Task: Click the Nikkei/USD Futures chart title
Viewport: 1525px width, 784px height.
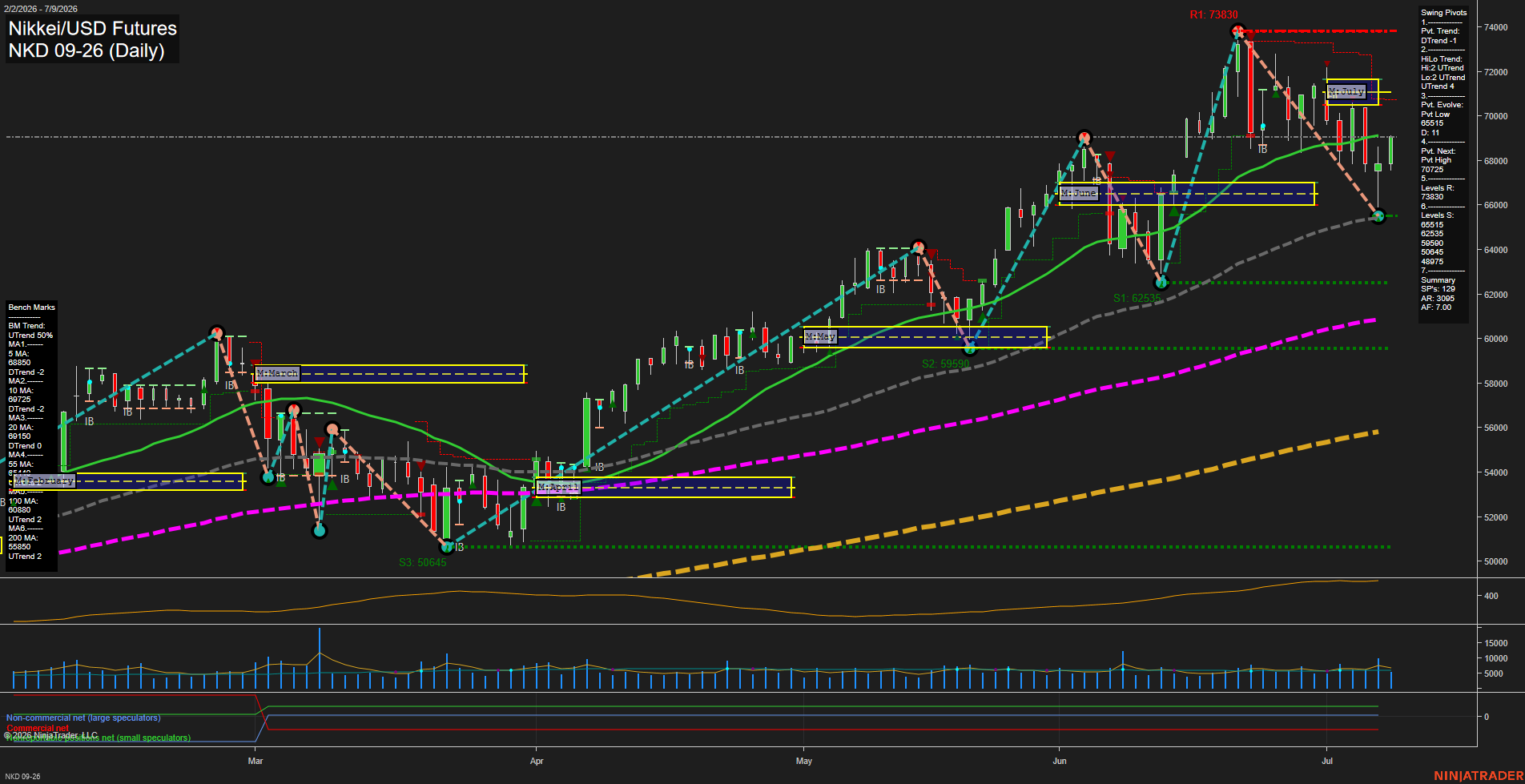Action: [92, 28]
